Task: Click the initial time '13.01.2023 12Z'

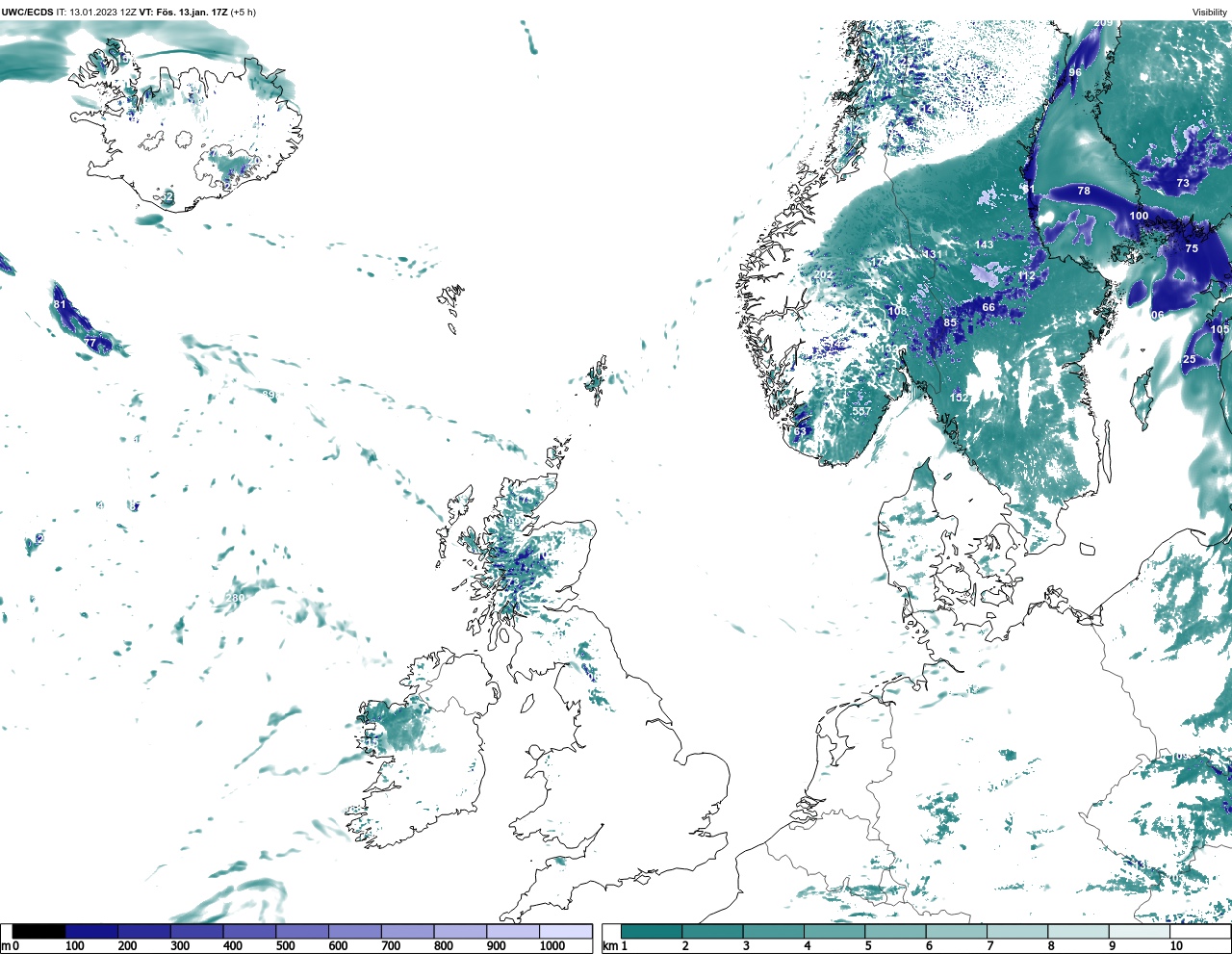Action: (103, 12)
